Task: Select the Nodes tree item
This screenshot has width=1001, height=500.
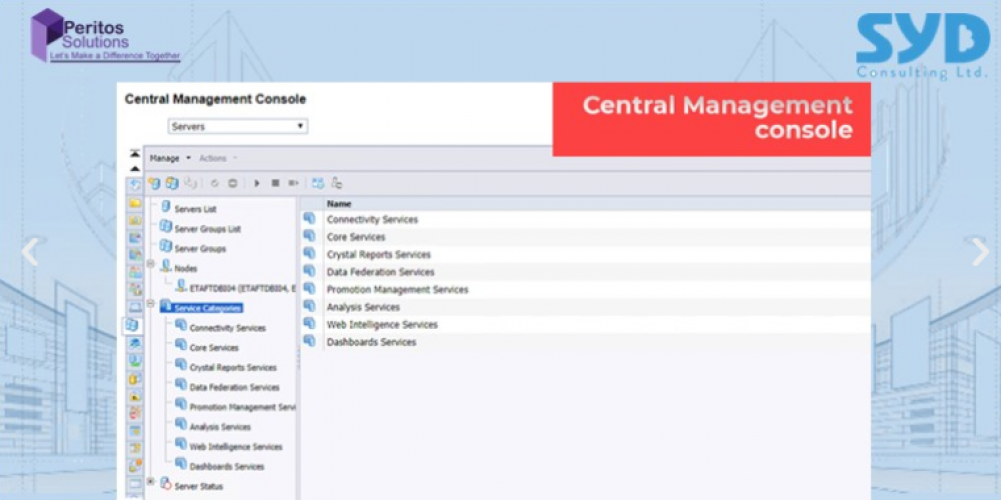Action: point(186,269)
